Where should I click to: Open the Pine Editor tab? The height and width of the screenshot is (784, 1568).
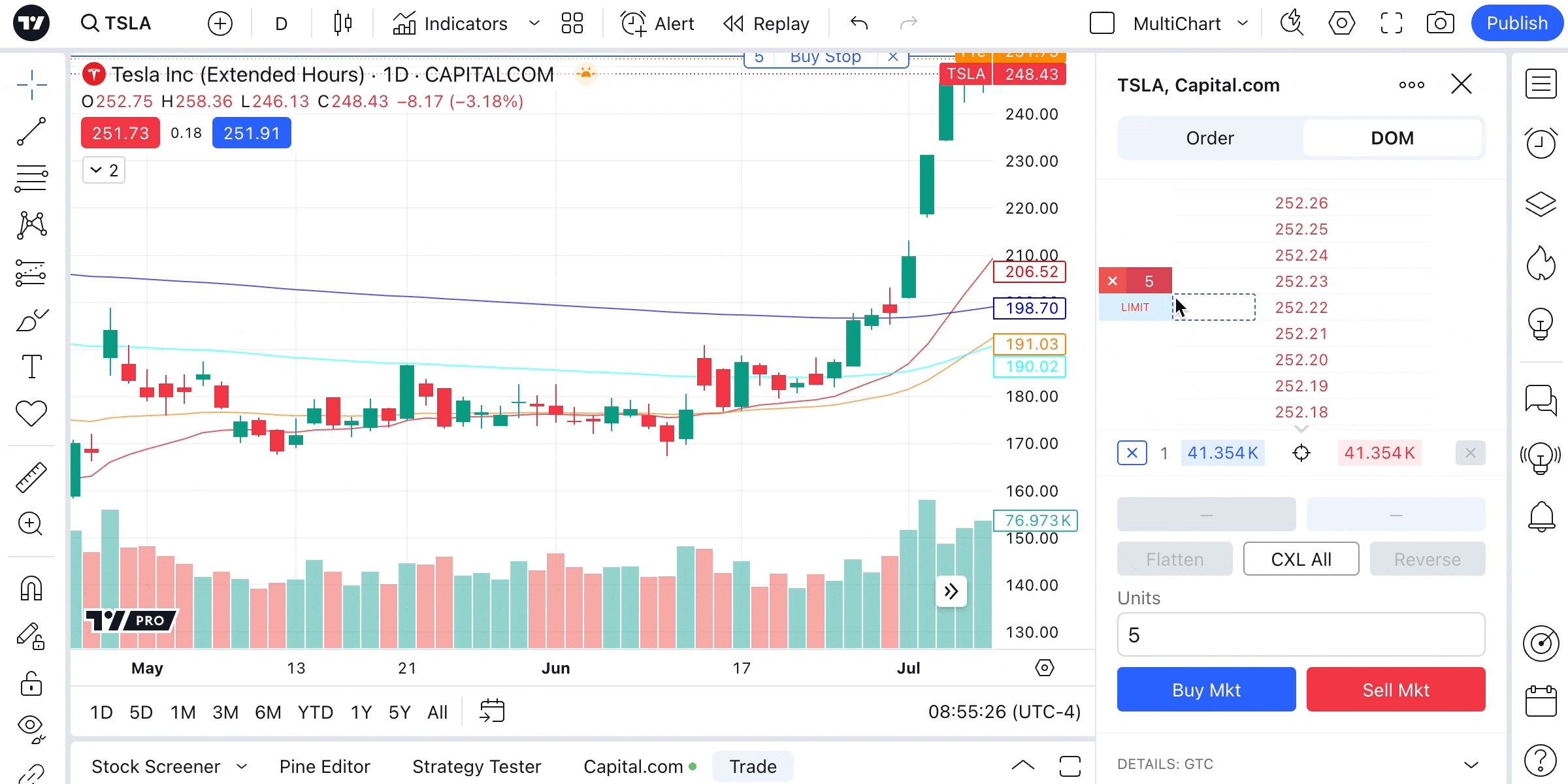(x=325, y=766)
